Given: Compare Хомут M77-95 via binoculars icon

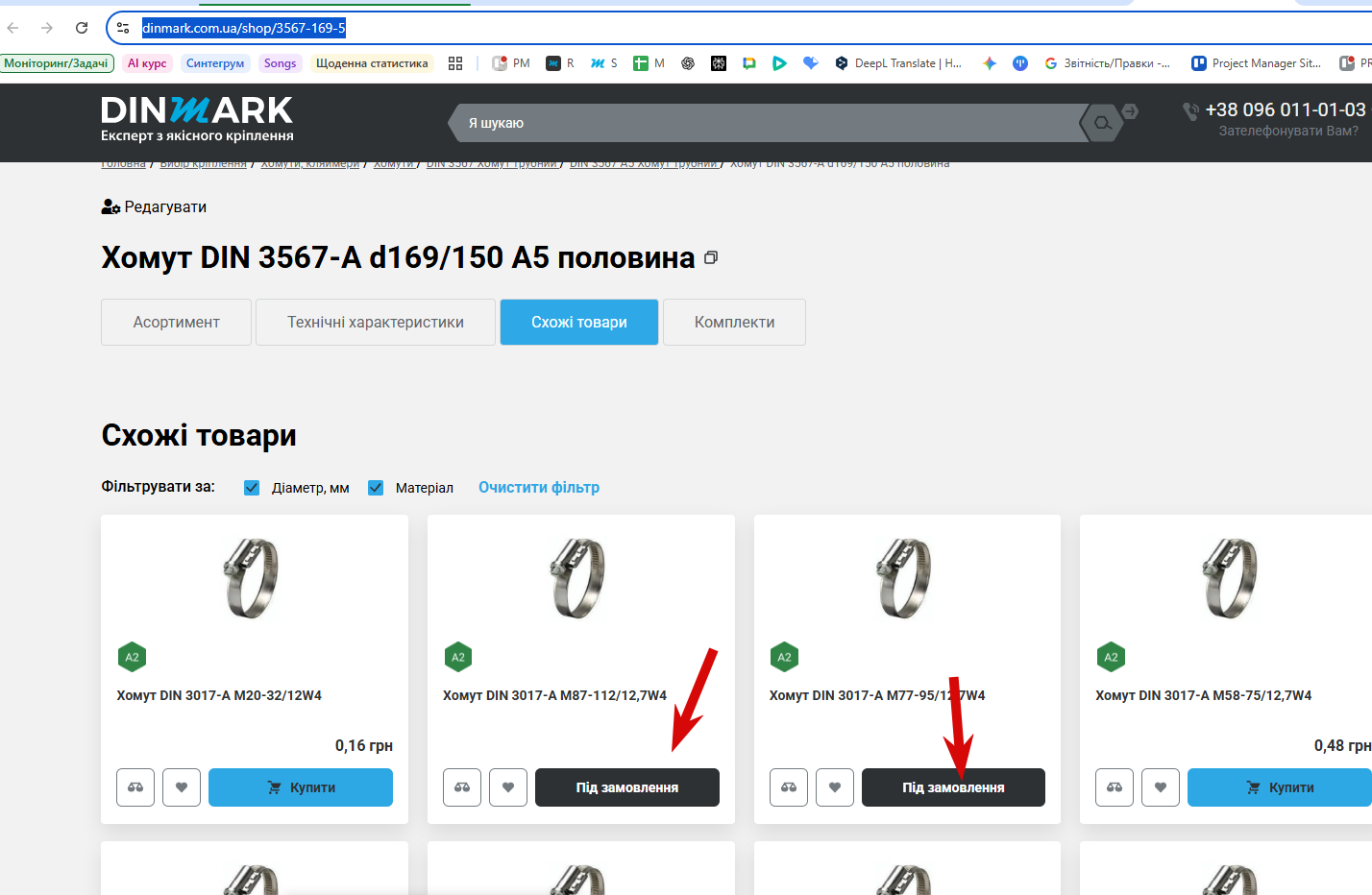Looking at the screenshot, I should [789, 787].
